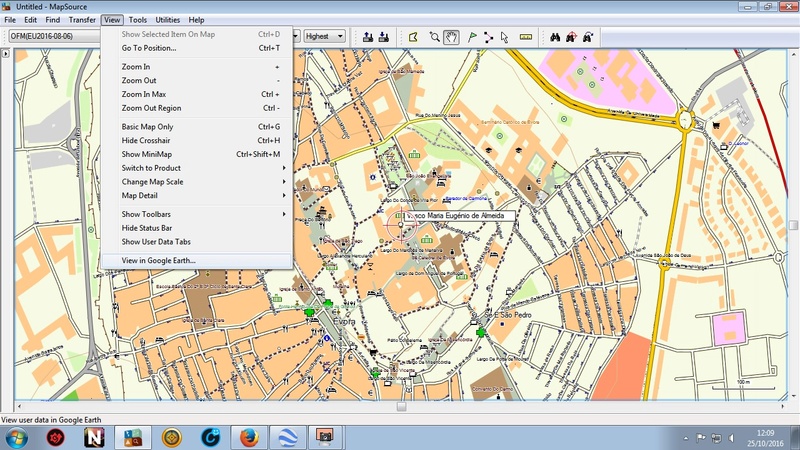Click green pharmacy cross beside Sé E São Pedro
Image resolution: width=800 pixels, height=450 pixels.
(x=480, y=332)
